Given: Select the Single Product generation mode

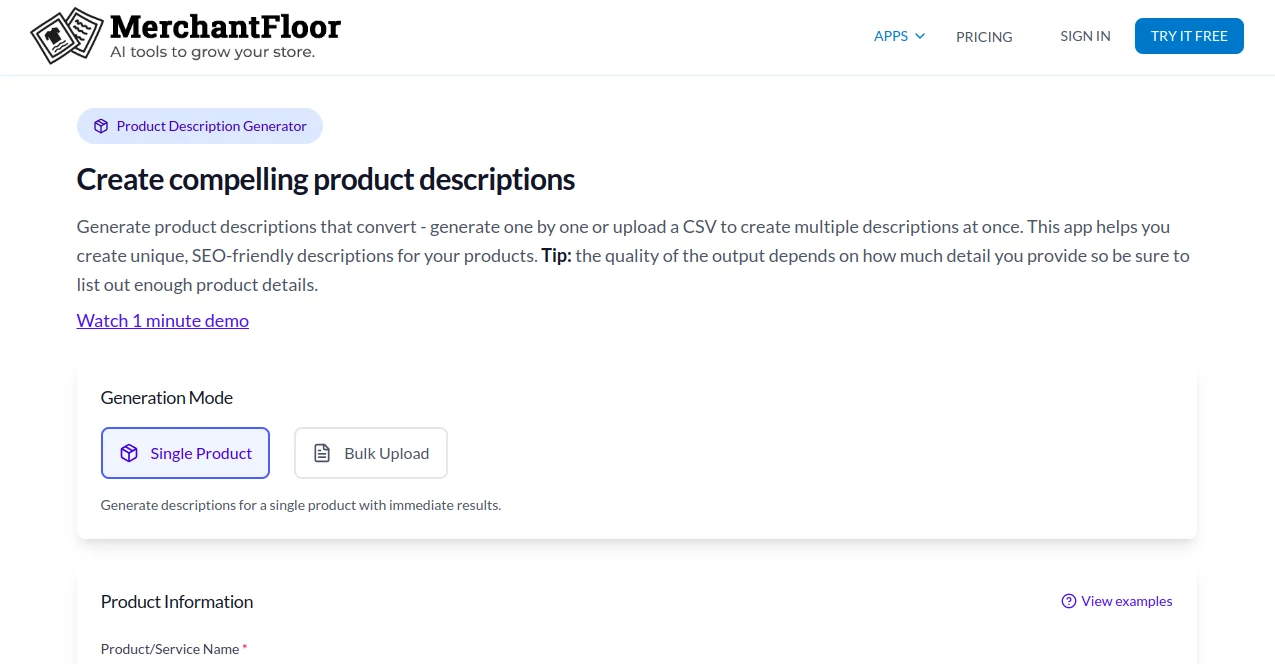Looking at the screenshot, I should [185, 453].
